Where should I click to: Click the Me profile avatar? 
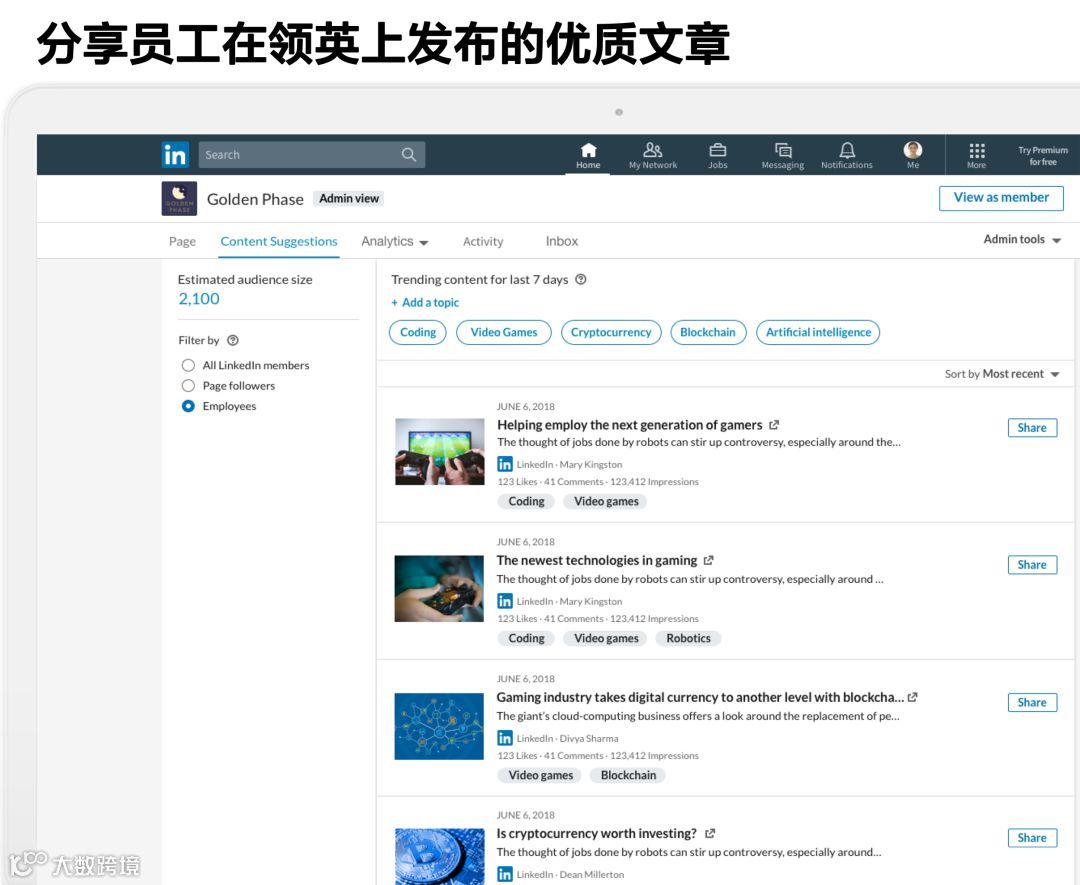[913, 150]
